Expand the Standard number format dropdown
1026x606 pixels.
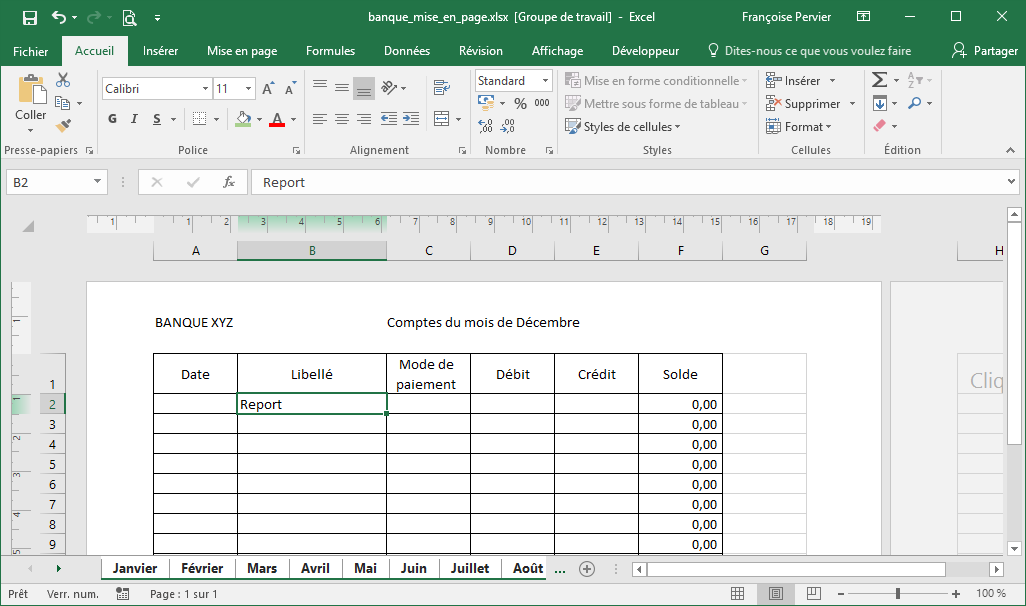[546, 81]
